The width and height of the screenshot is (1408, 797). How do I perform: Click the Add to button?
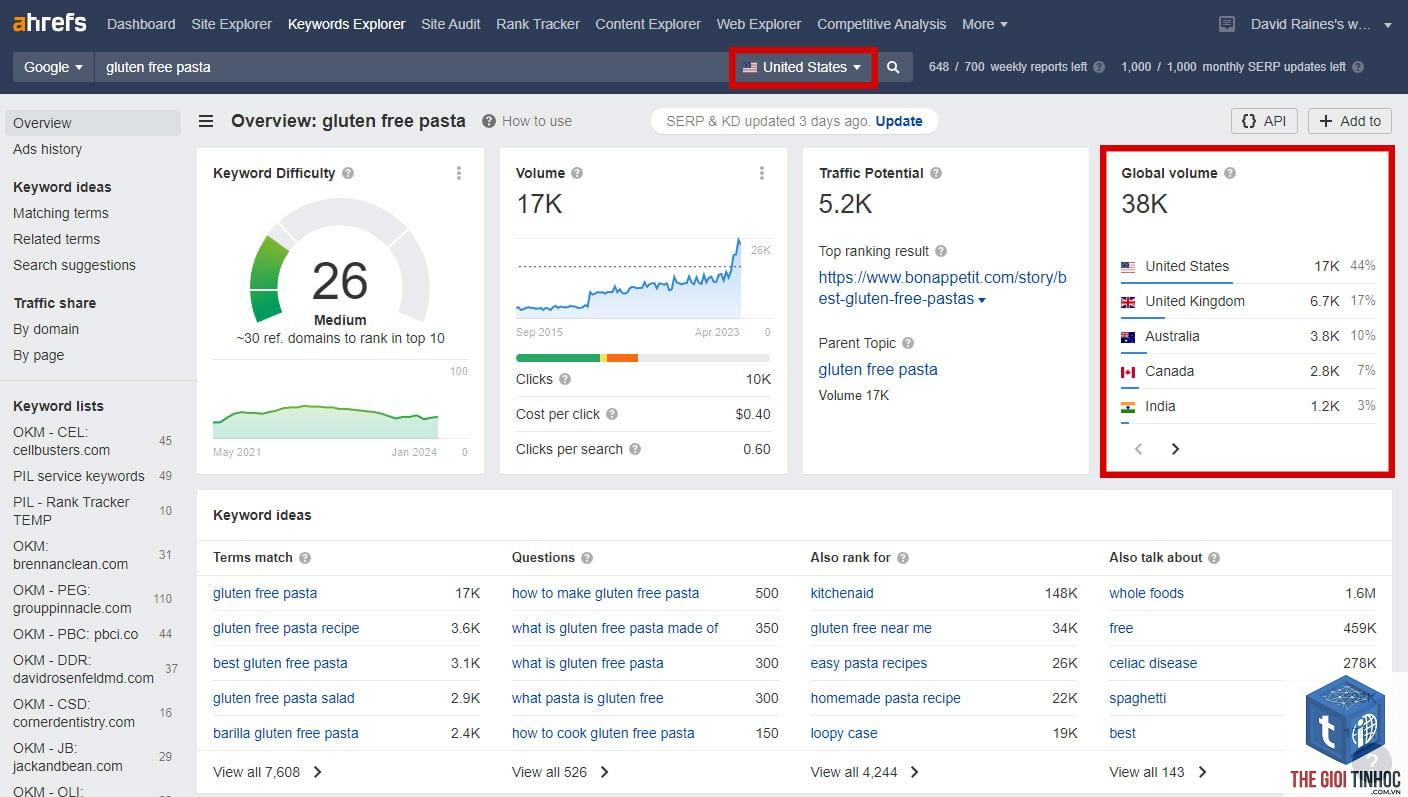point(1350,121)
